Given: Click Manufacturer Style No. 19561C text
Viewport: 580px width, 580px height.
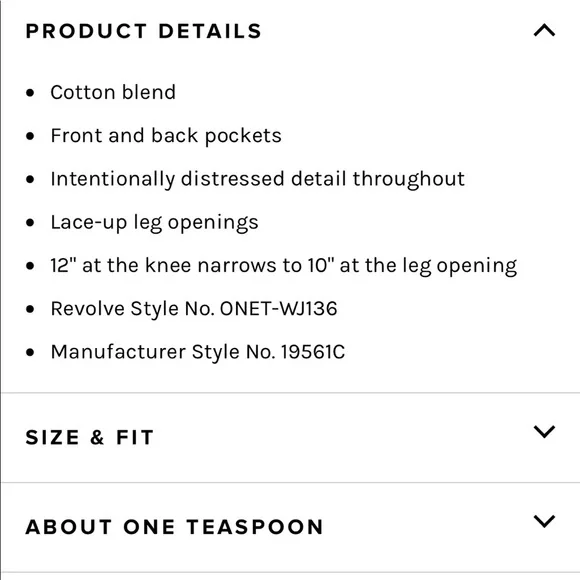Looking at the screenshot, I should 198,352.
